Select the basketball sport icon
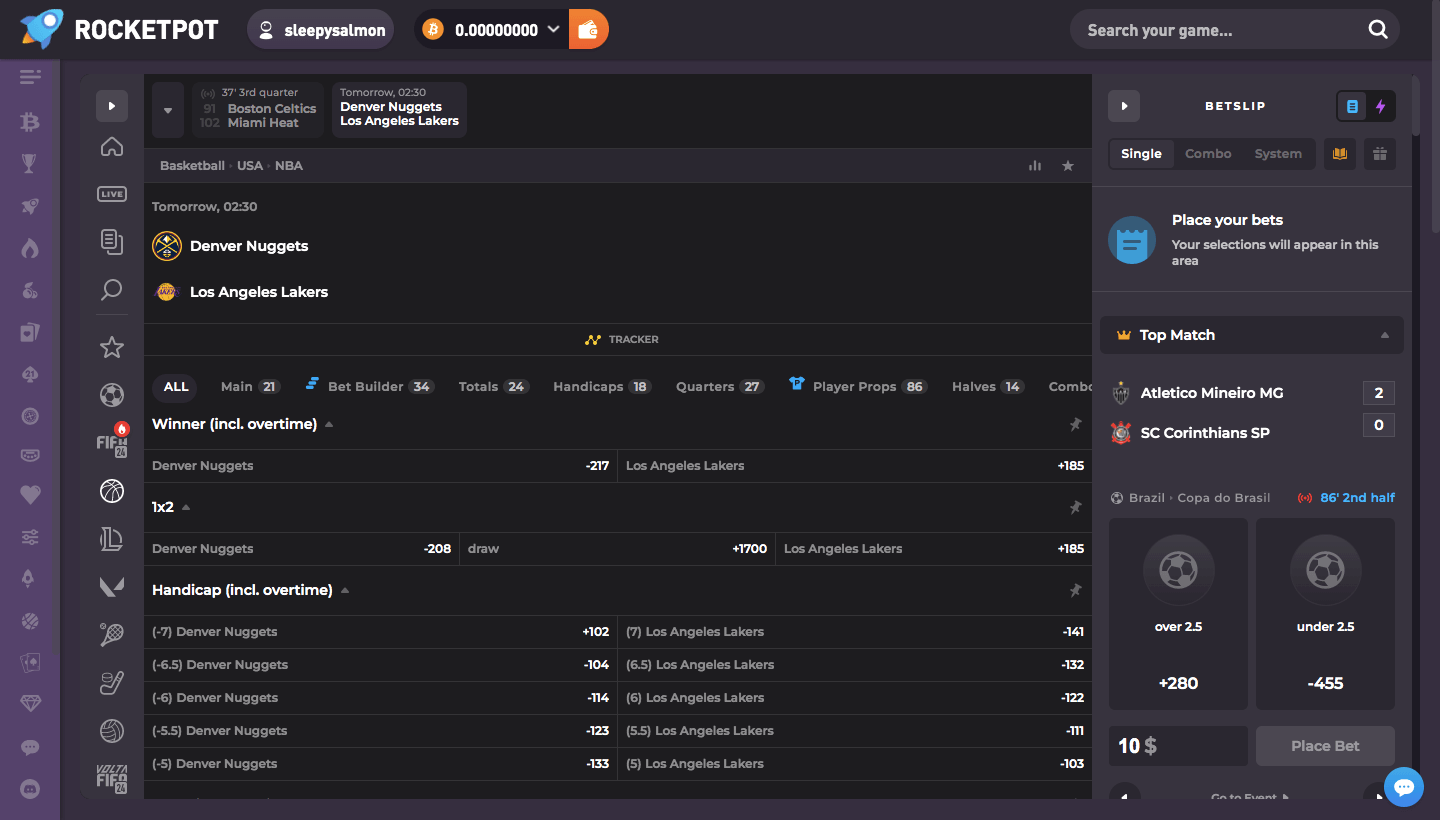The image size is (1440, 820). click(112, 491)
